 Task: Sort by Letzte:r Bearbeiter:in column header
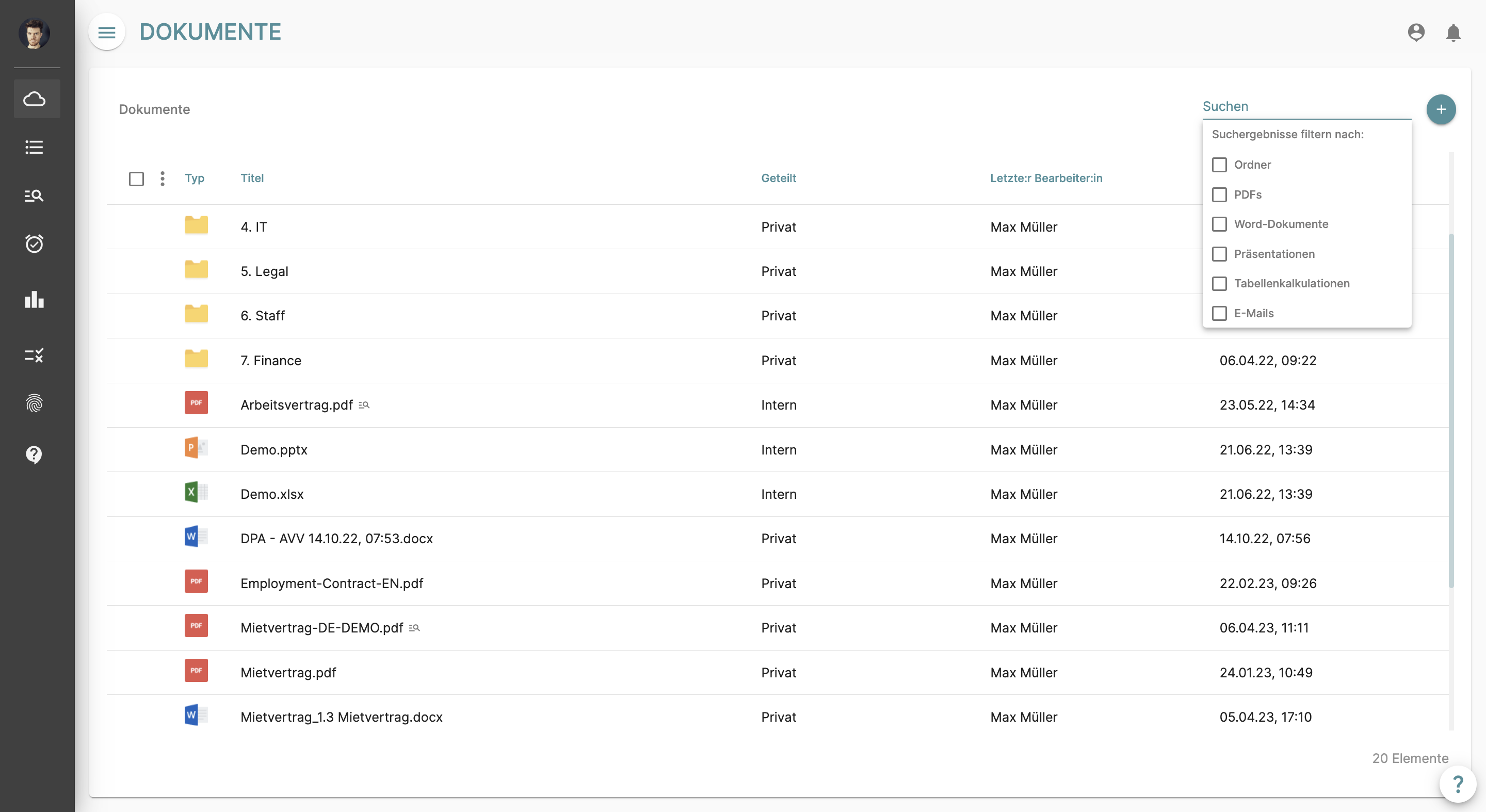tap(1046, 178)
